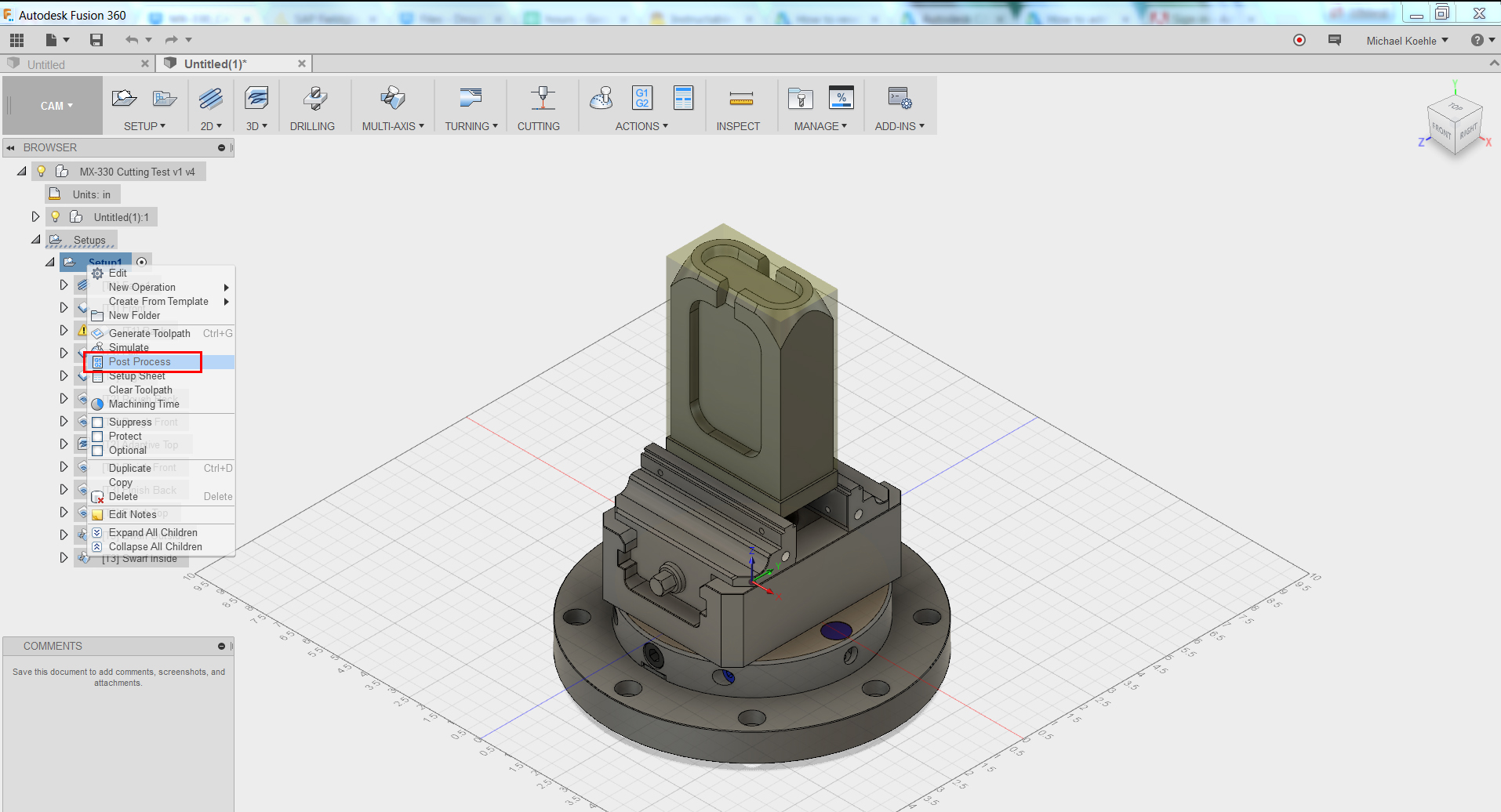
Task: Redo the last action
Action: (171, 40)
